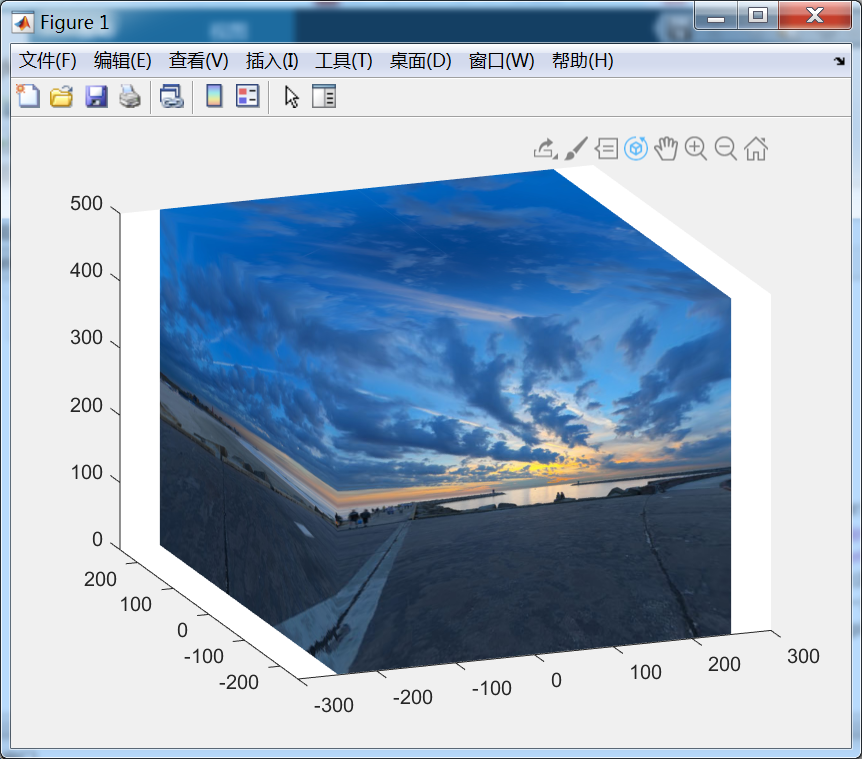Open the 查看(V) menu
The width and height of the screenshot is (862, 759).
[x=198, y=60]
